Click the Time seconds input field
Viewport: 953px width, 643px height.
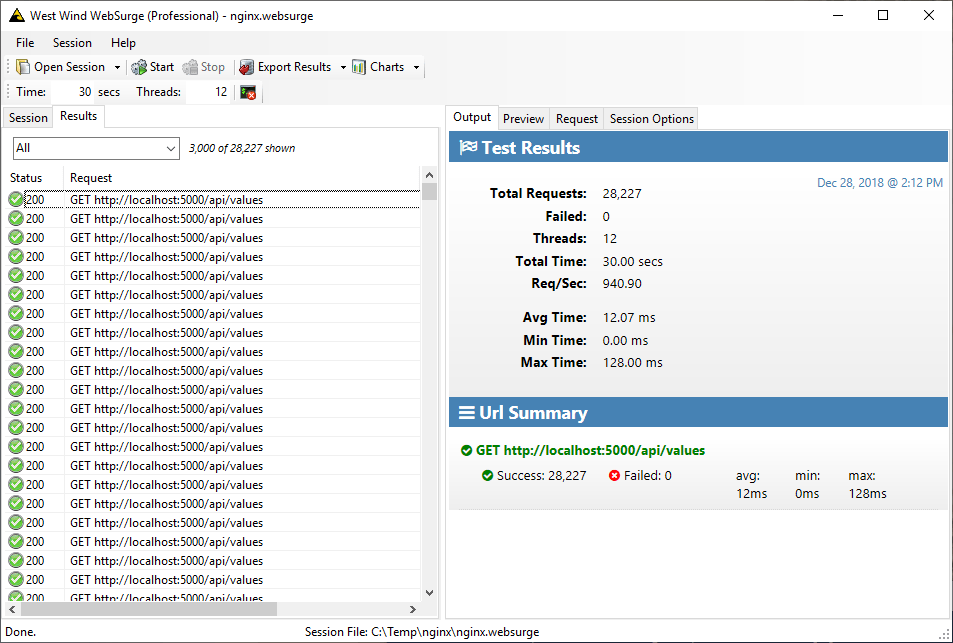[73, 92]
